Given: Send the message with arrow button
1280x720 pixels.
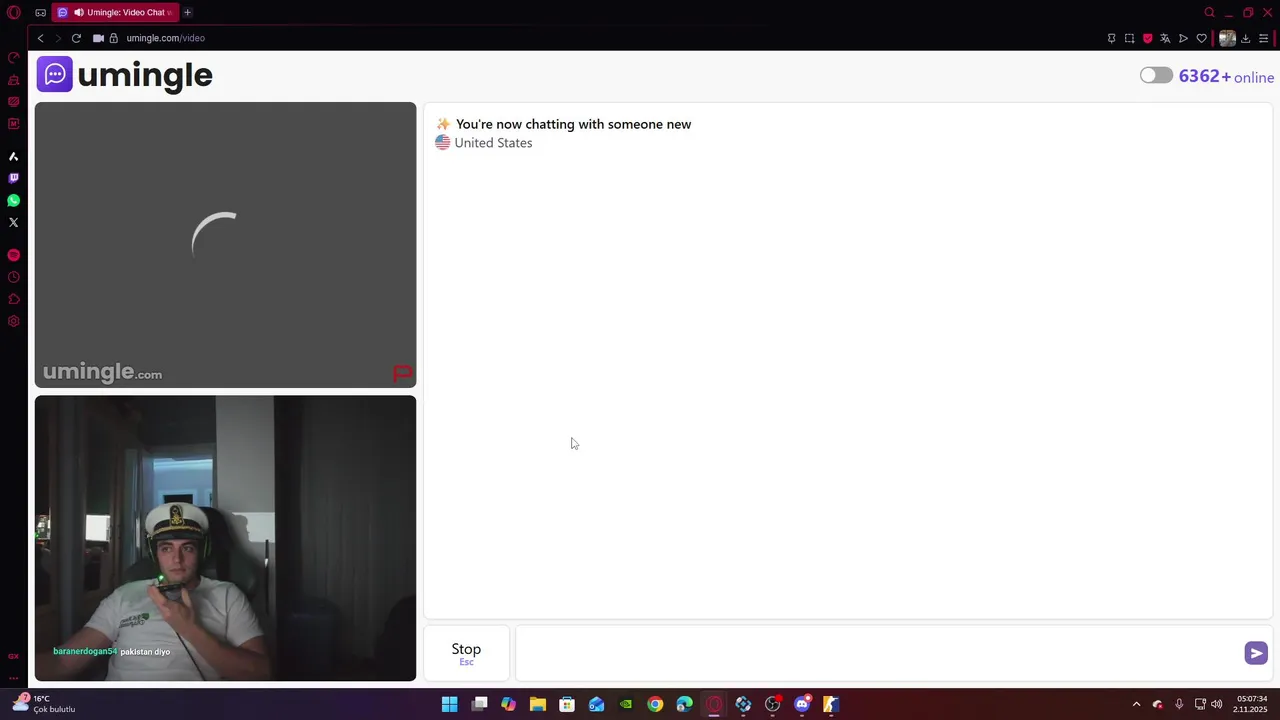Looking at the screenshot, I should (x=1256, y=653).
